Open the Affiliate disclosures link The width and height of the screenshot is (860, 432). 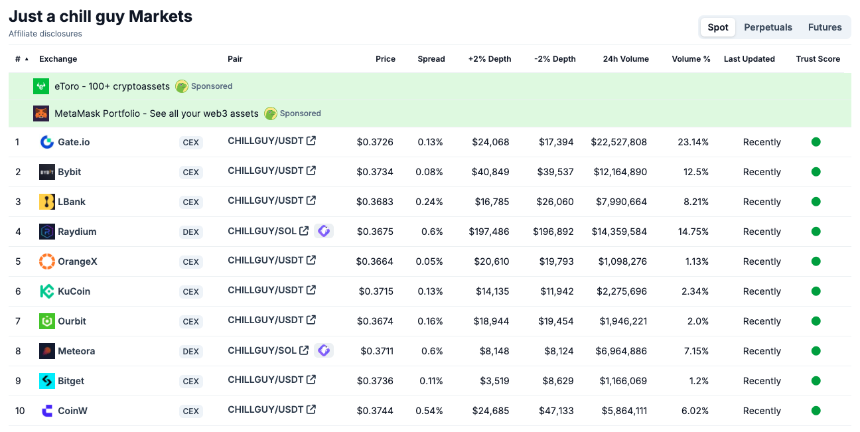click(46, 34)
